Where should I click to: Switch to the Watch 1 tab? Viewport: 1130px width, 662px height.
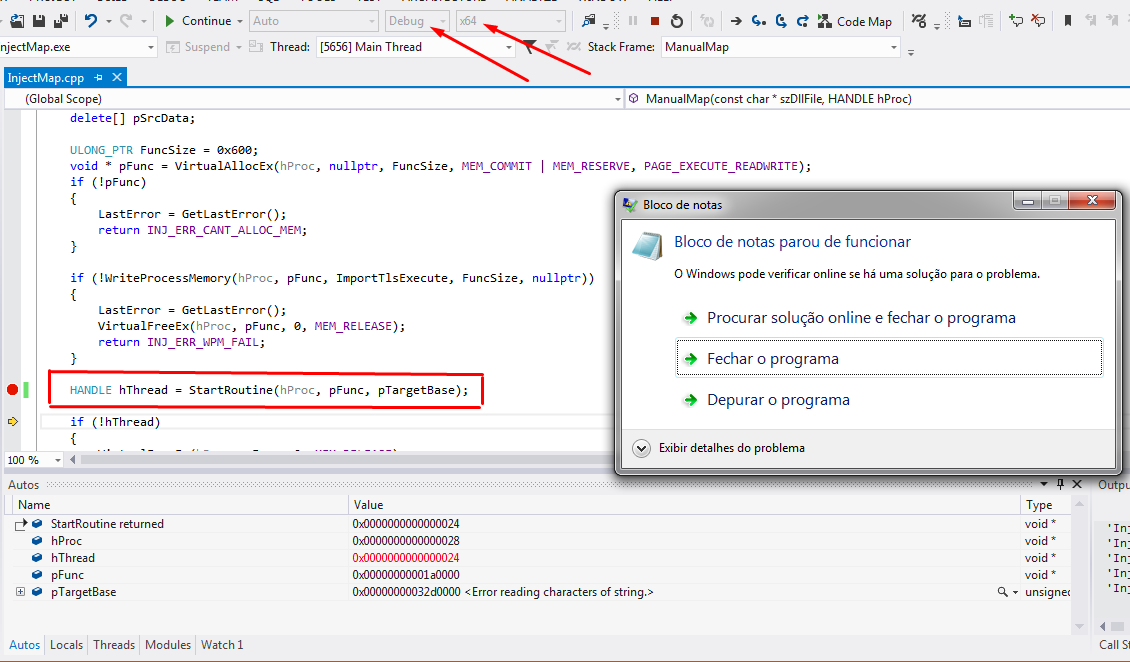(x=222, y=645)
